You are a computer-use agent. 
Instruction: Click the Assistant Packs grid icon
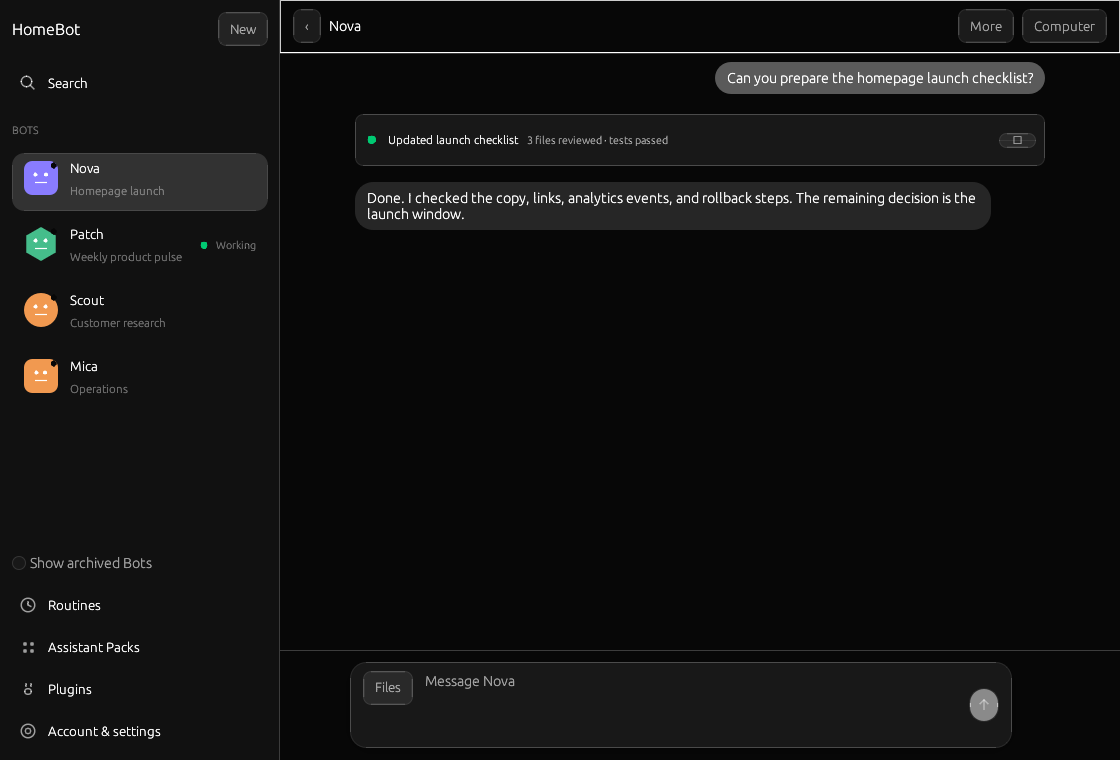coord(28,647)
